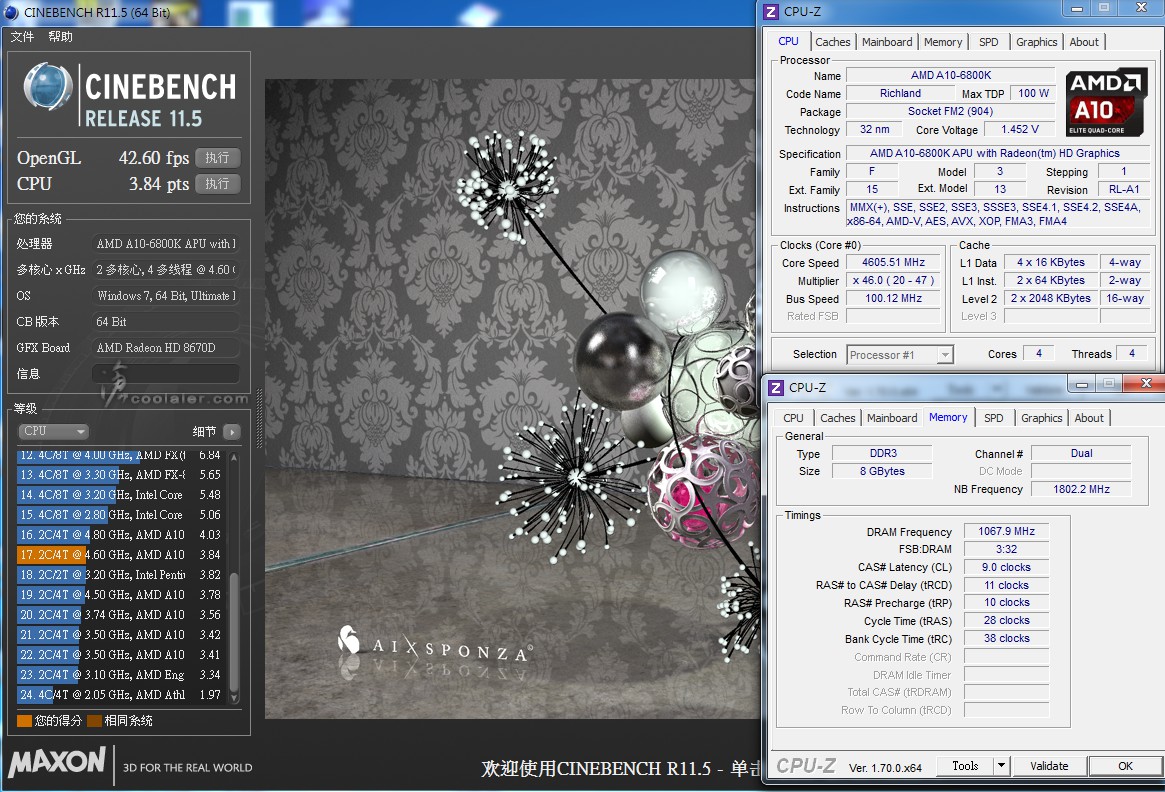The height and width of the screenshot is (792, 1165).
Task: Click the orange 您的得分 legend swatch
Action: tap(25, 721)
